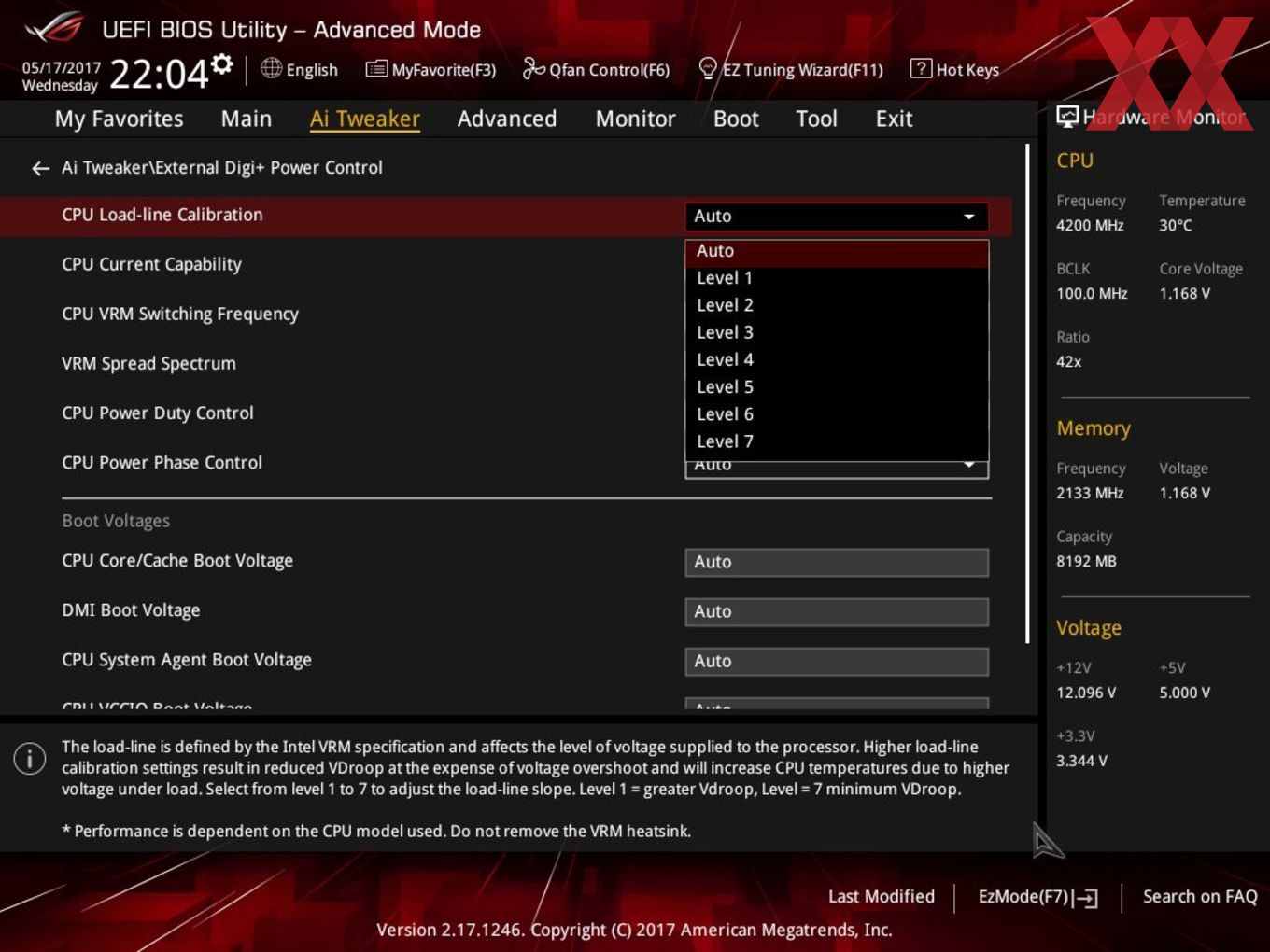Click the Ratio value 42x
The image size is (1270, 952).
(x=1069, y=362)
